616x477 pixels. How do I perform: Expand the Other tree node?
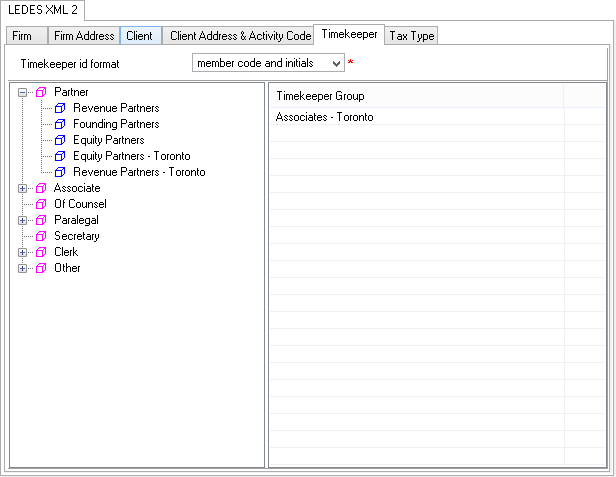click(22, 268)
